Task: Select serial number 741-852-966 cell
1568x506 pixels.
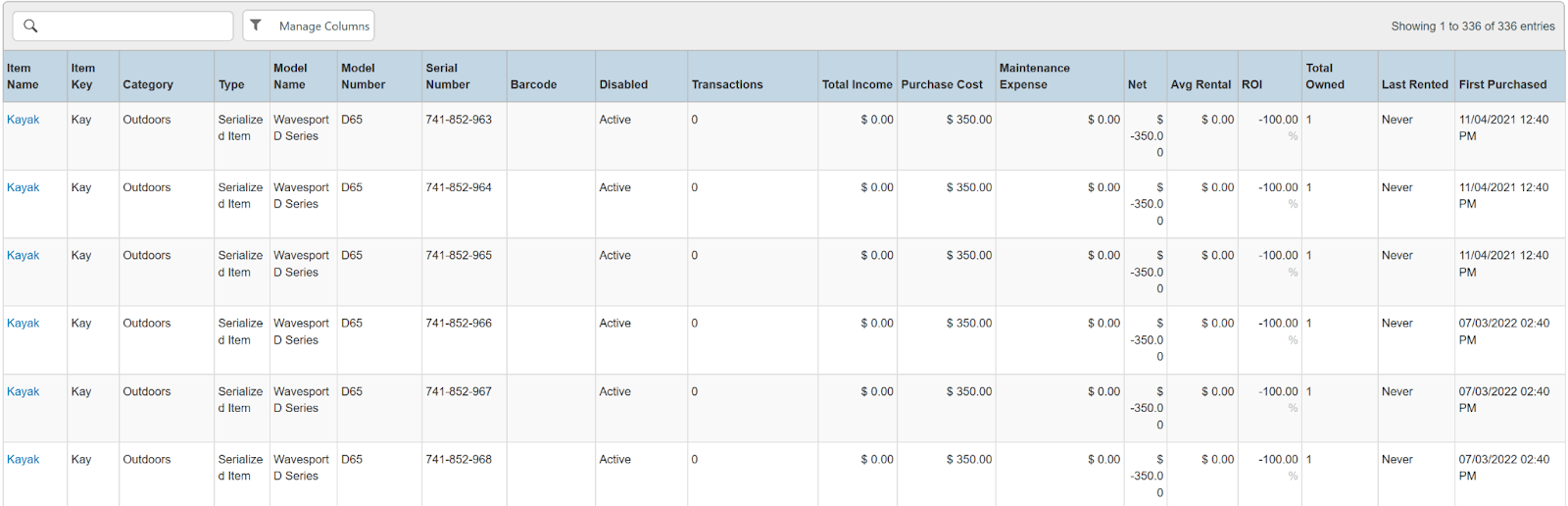Action: click(x=459, y=324)
